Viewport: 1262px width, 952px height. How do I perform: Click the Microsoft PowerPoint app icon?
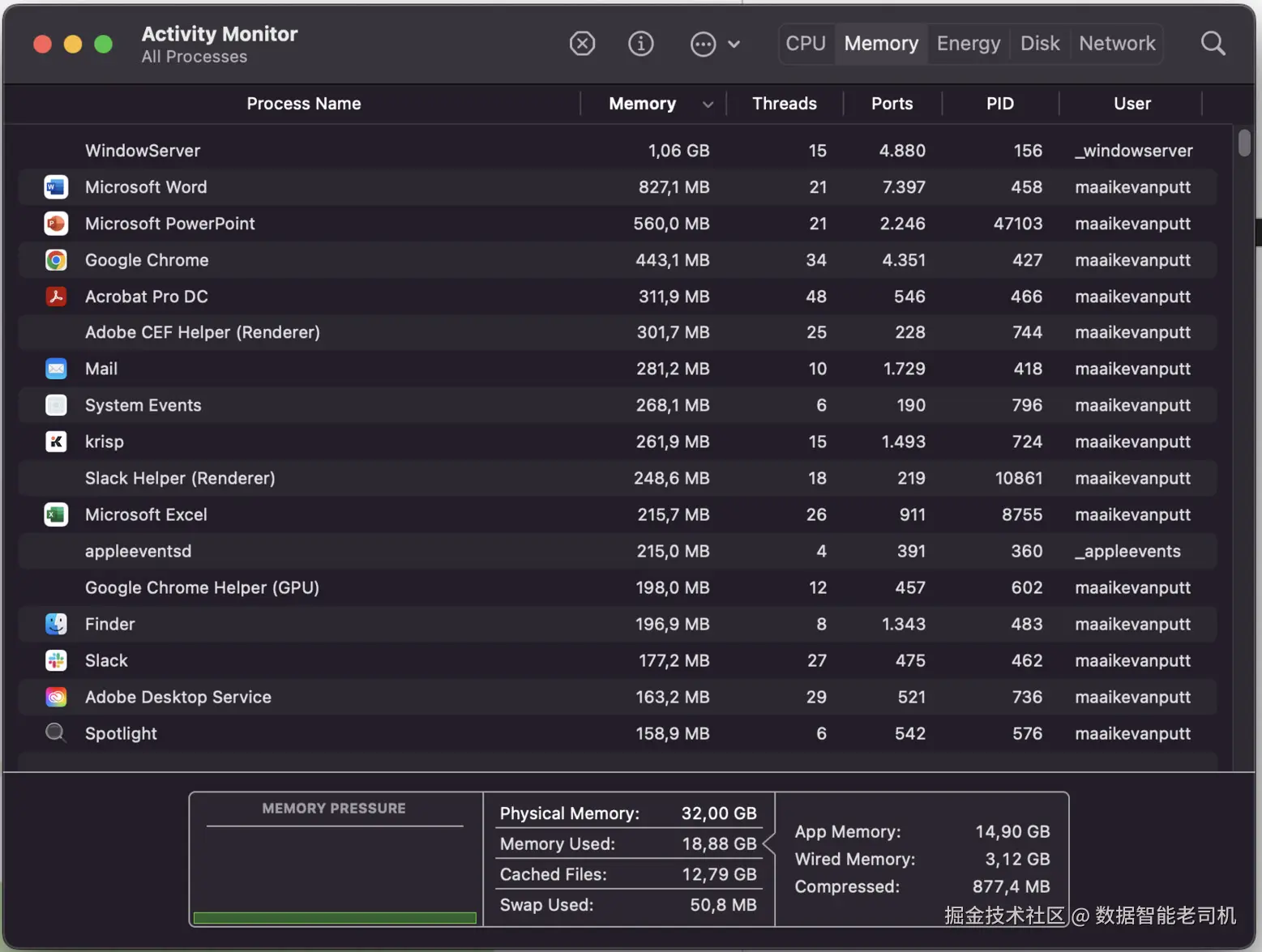coord(56,224)
